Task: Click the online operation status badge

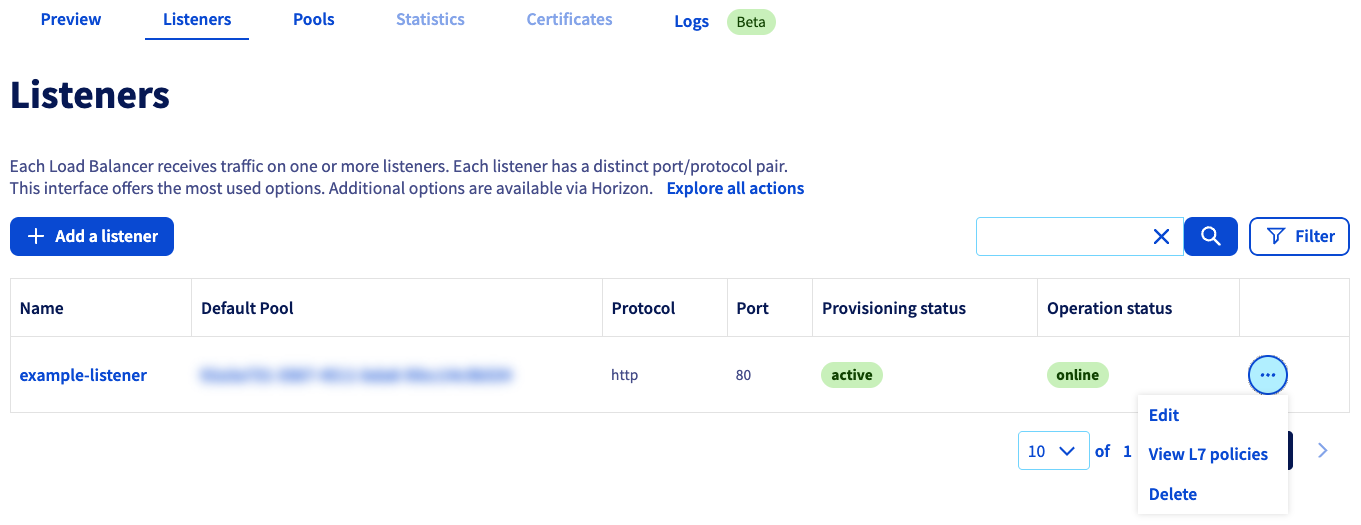Action: tap(1078, 375)
